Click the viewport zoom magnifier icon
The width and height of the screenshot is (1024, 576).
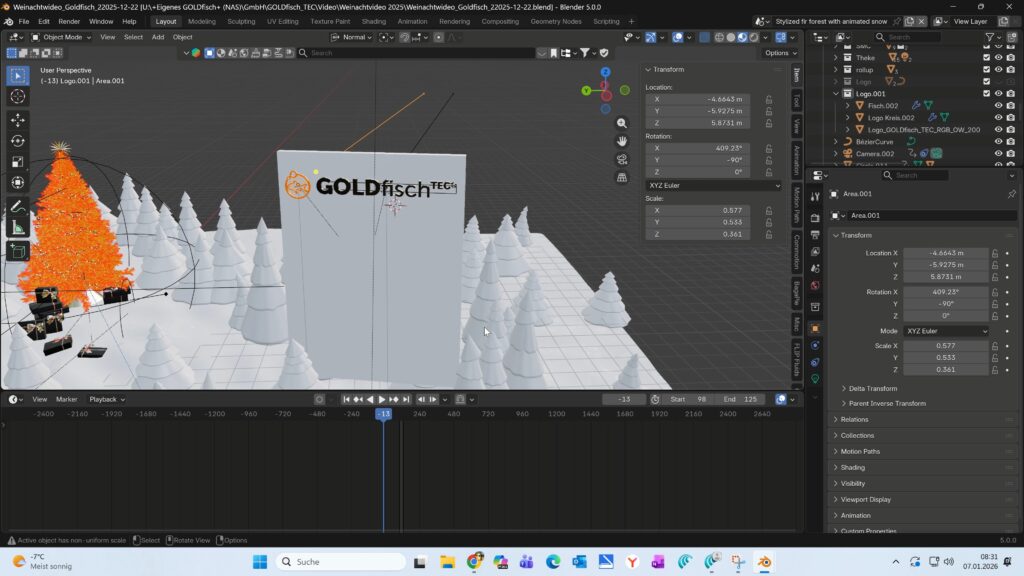click(x=622, y=123)
